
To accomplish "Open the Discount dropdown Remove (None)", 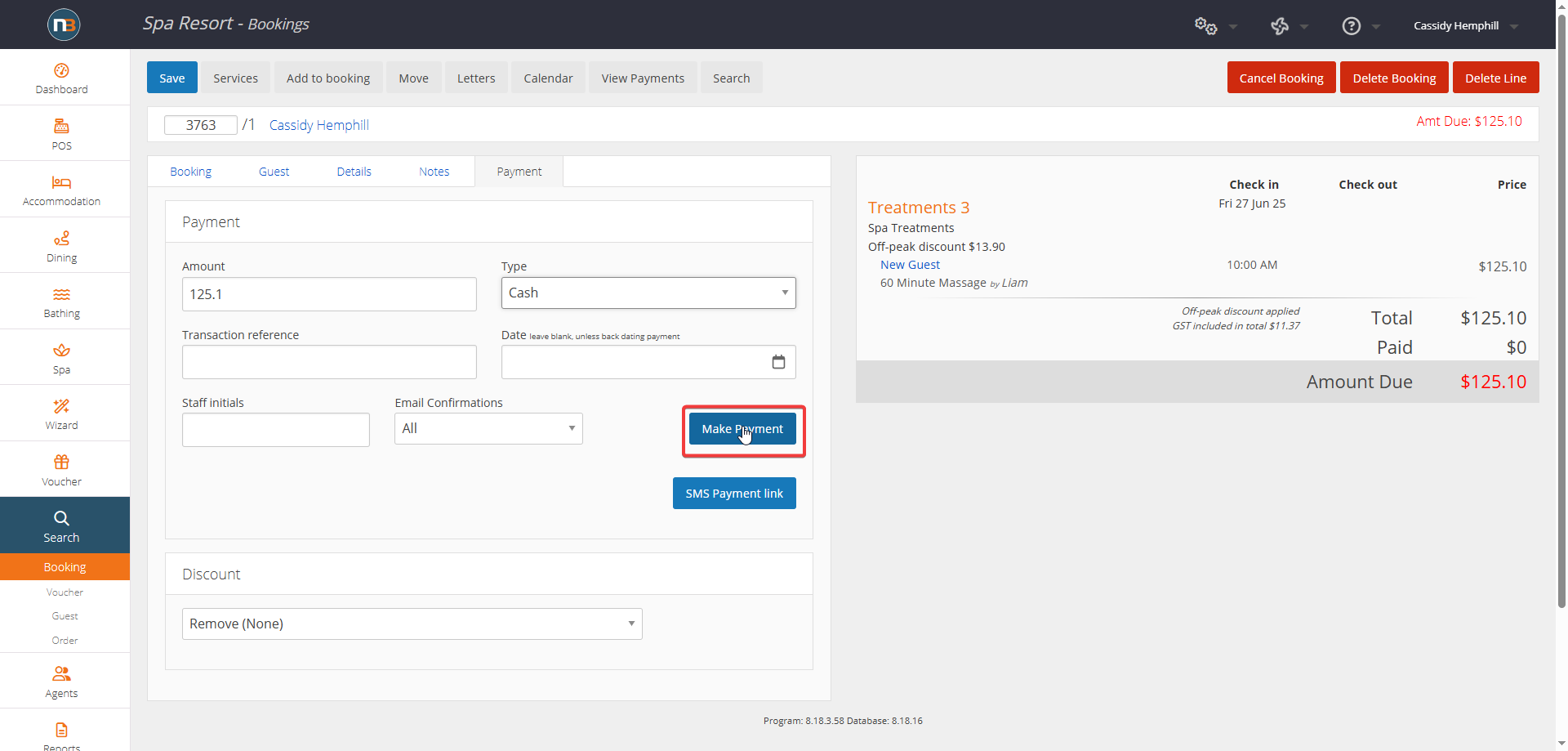I will point(412,624).
